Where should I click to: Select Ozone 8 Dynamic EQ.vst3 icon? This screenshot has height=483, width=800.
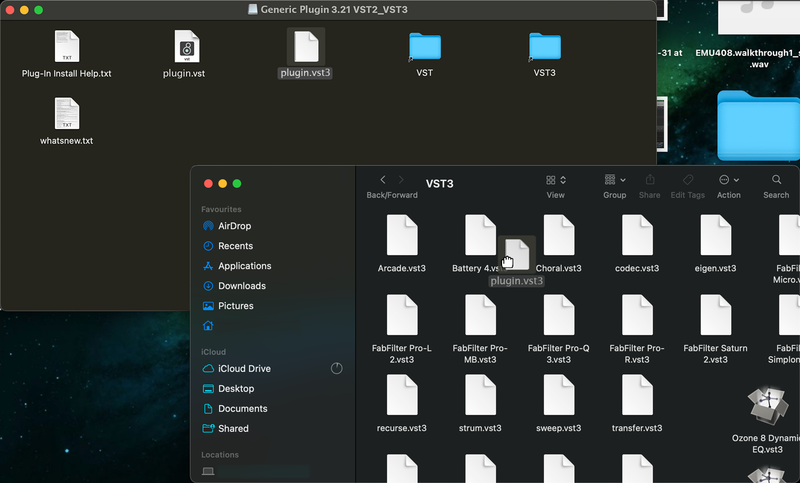(x=766, y=406)
